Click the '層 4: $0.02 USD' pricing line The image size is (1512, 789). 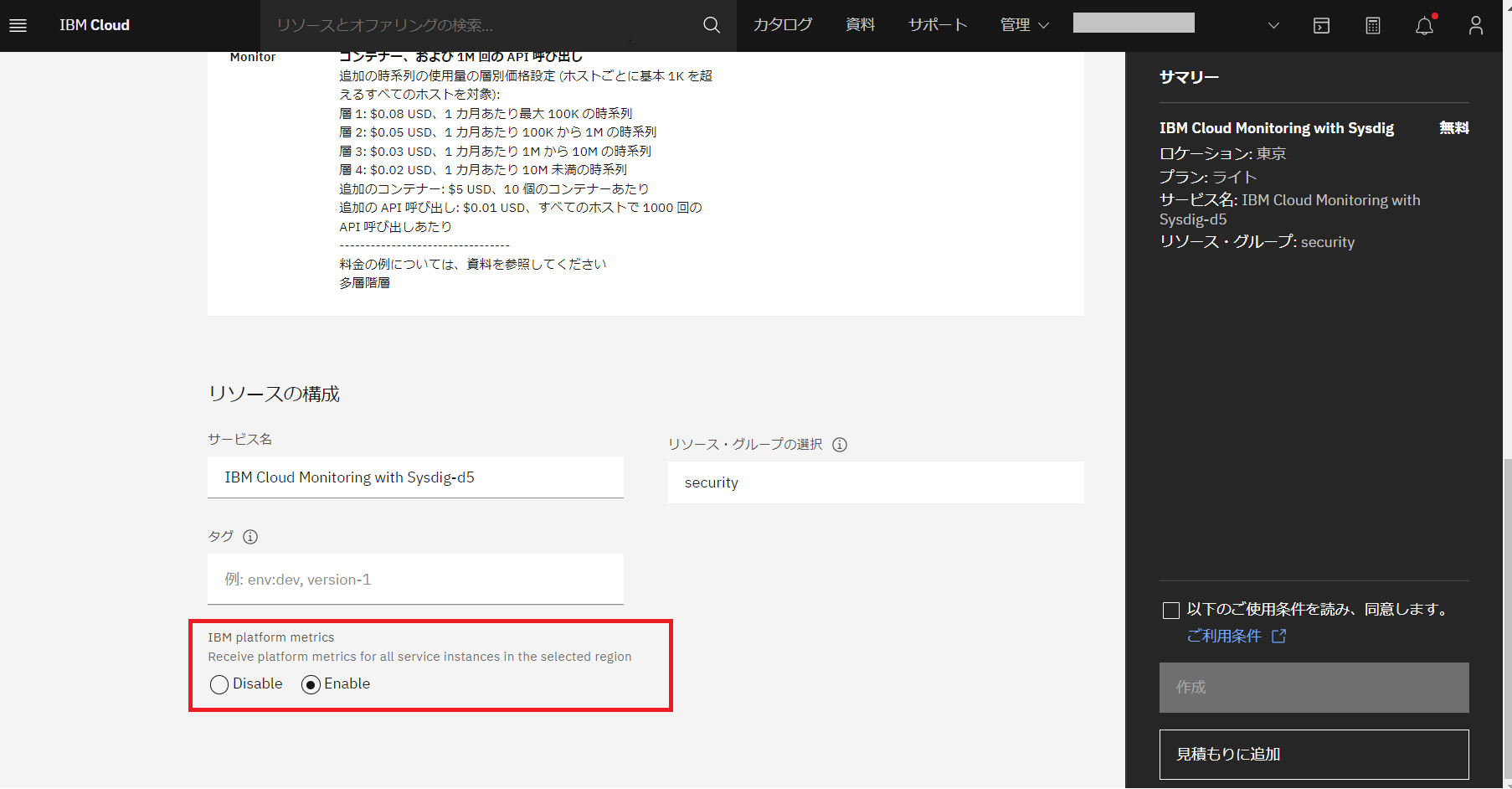pos(483,170)
